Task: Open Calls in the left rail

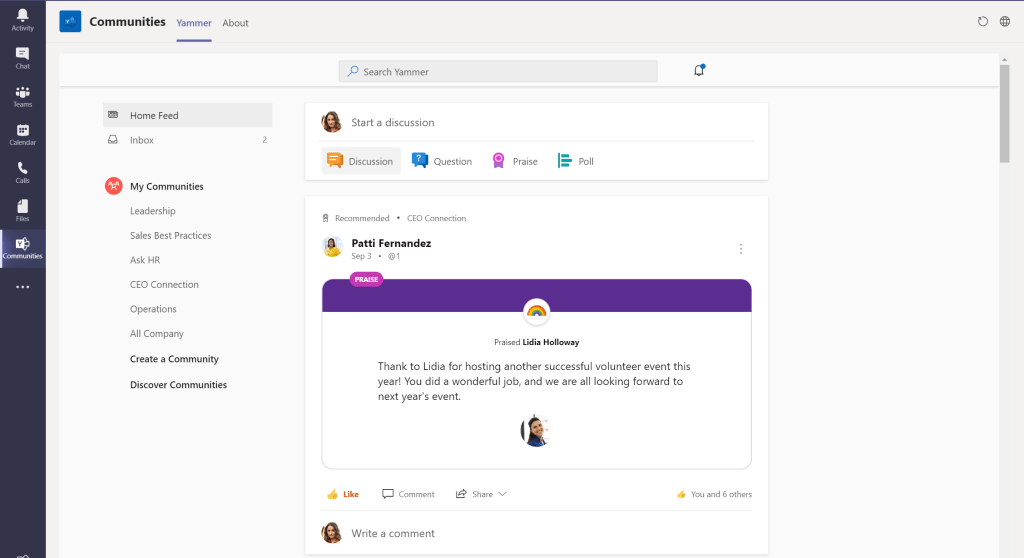Action: 22,172
